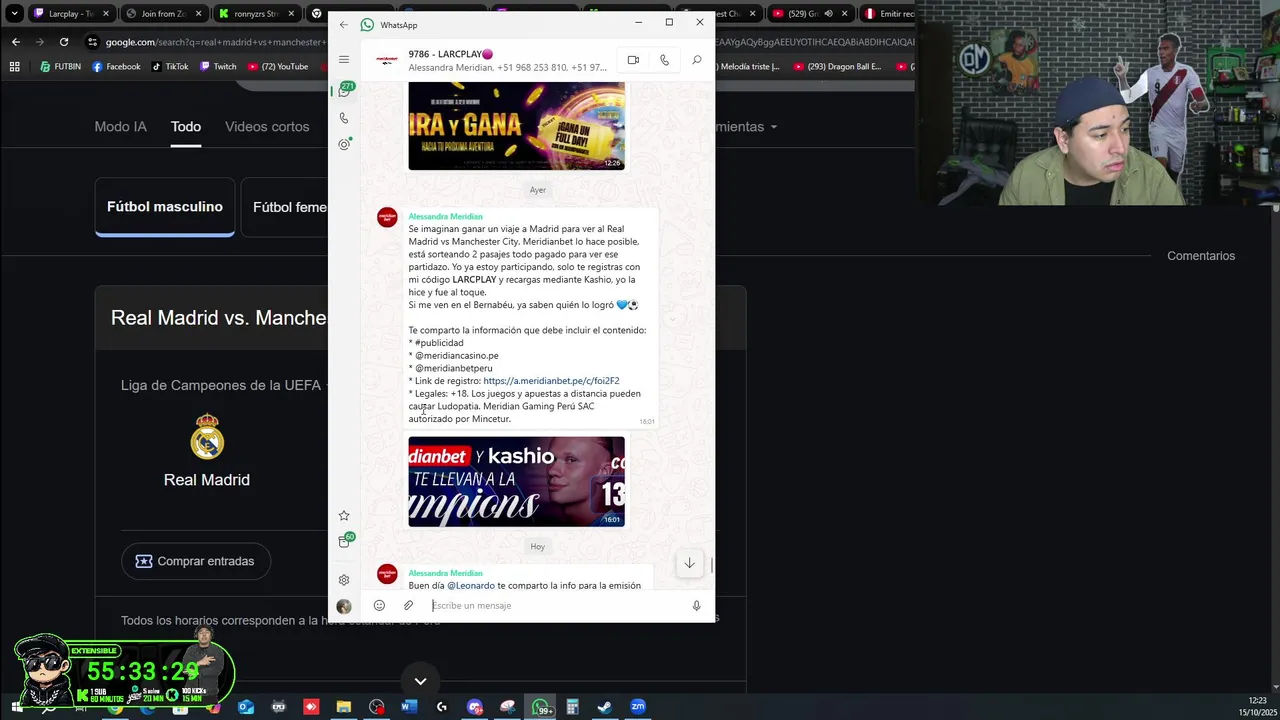This screenshot has height=720, width=1280.
Task: Click Comentarios on Google results
Action: tap(1201, 256)
